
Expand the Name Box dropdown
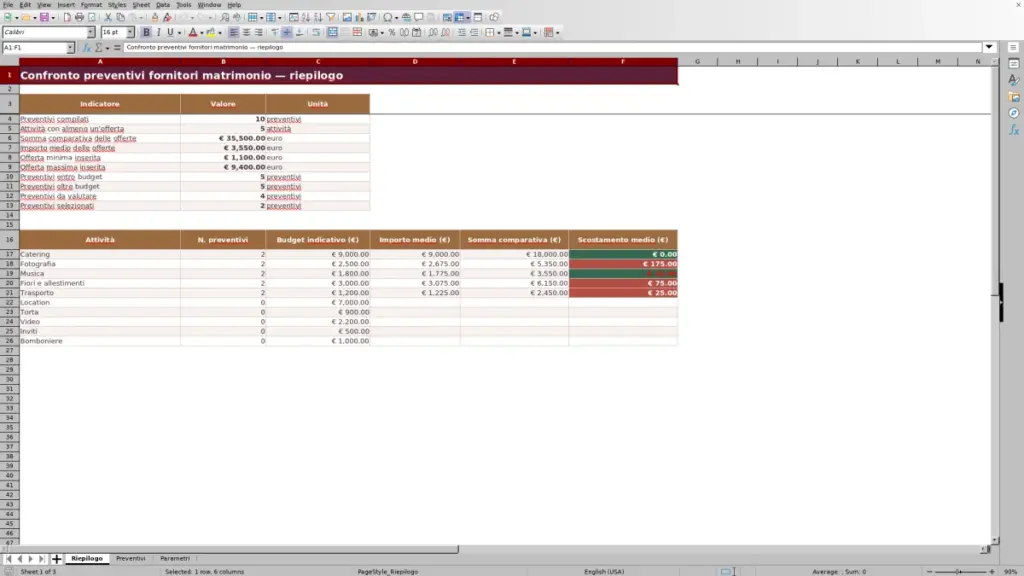tap(70, 48)
